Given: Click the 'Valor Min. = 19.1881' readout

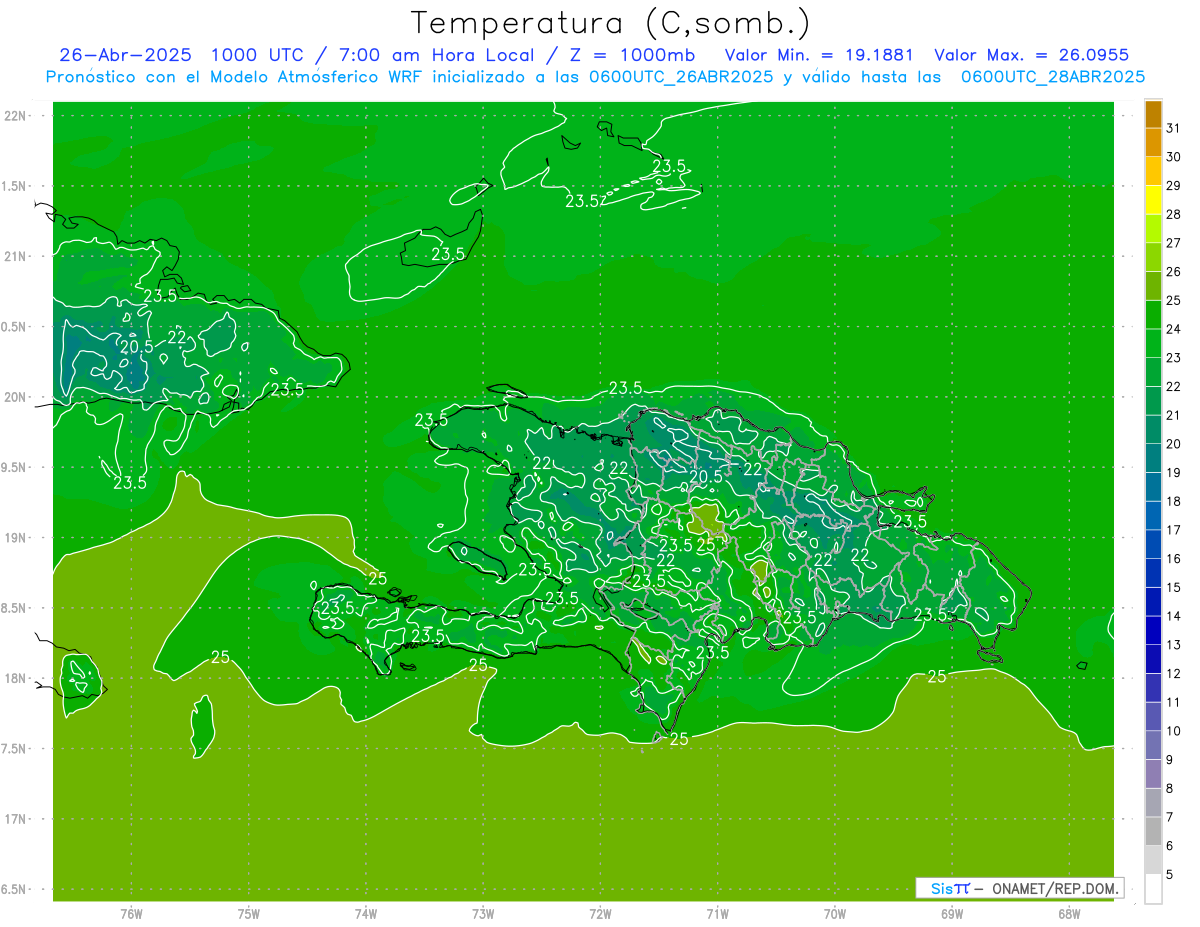Looking at the screenshot, I should 817,55.
